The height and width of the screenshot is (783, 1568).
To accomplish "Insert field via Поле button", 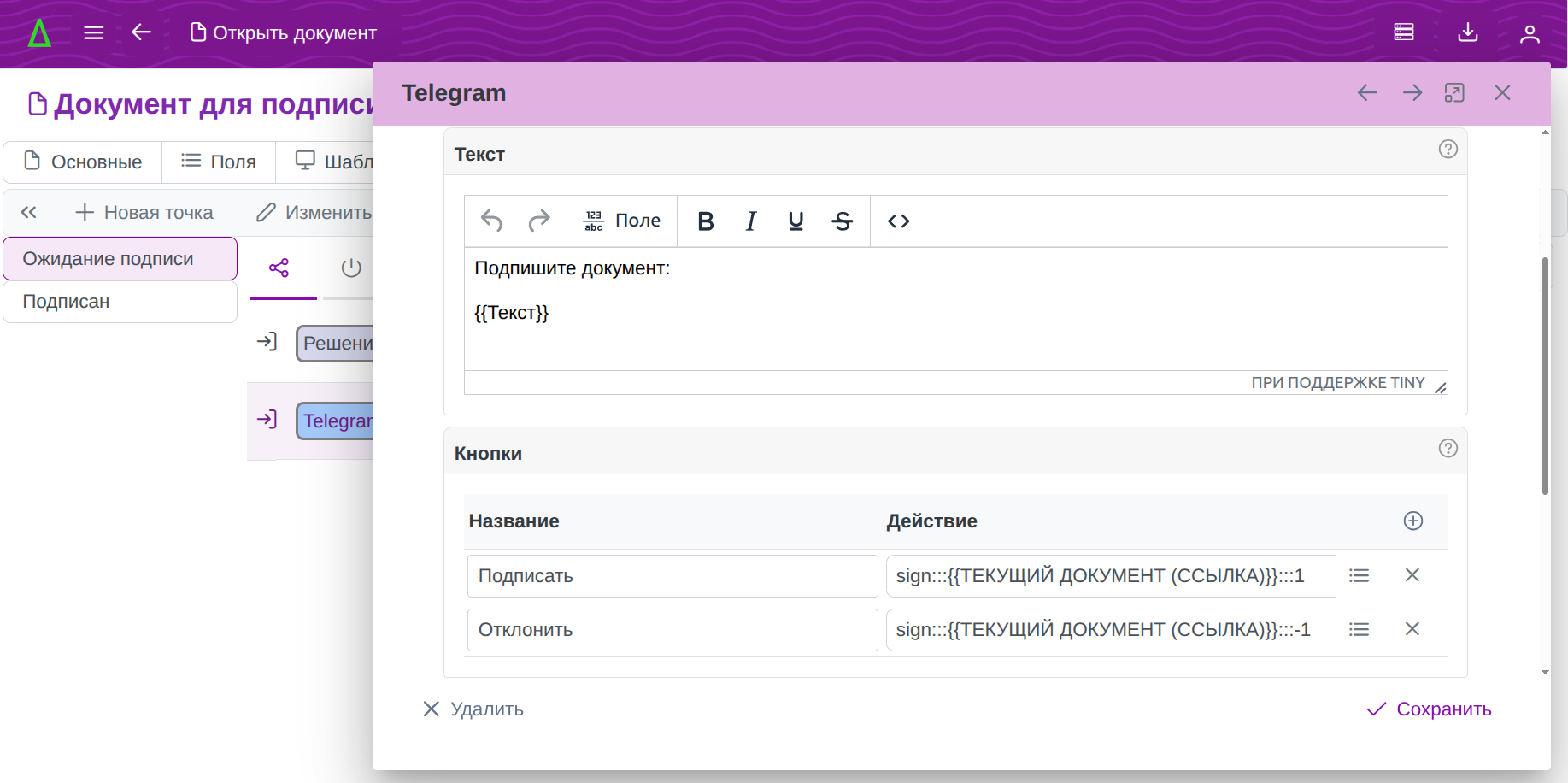I will click(x=622, y=221).
